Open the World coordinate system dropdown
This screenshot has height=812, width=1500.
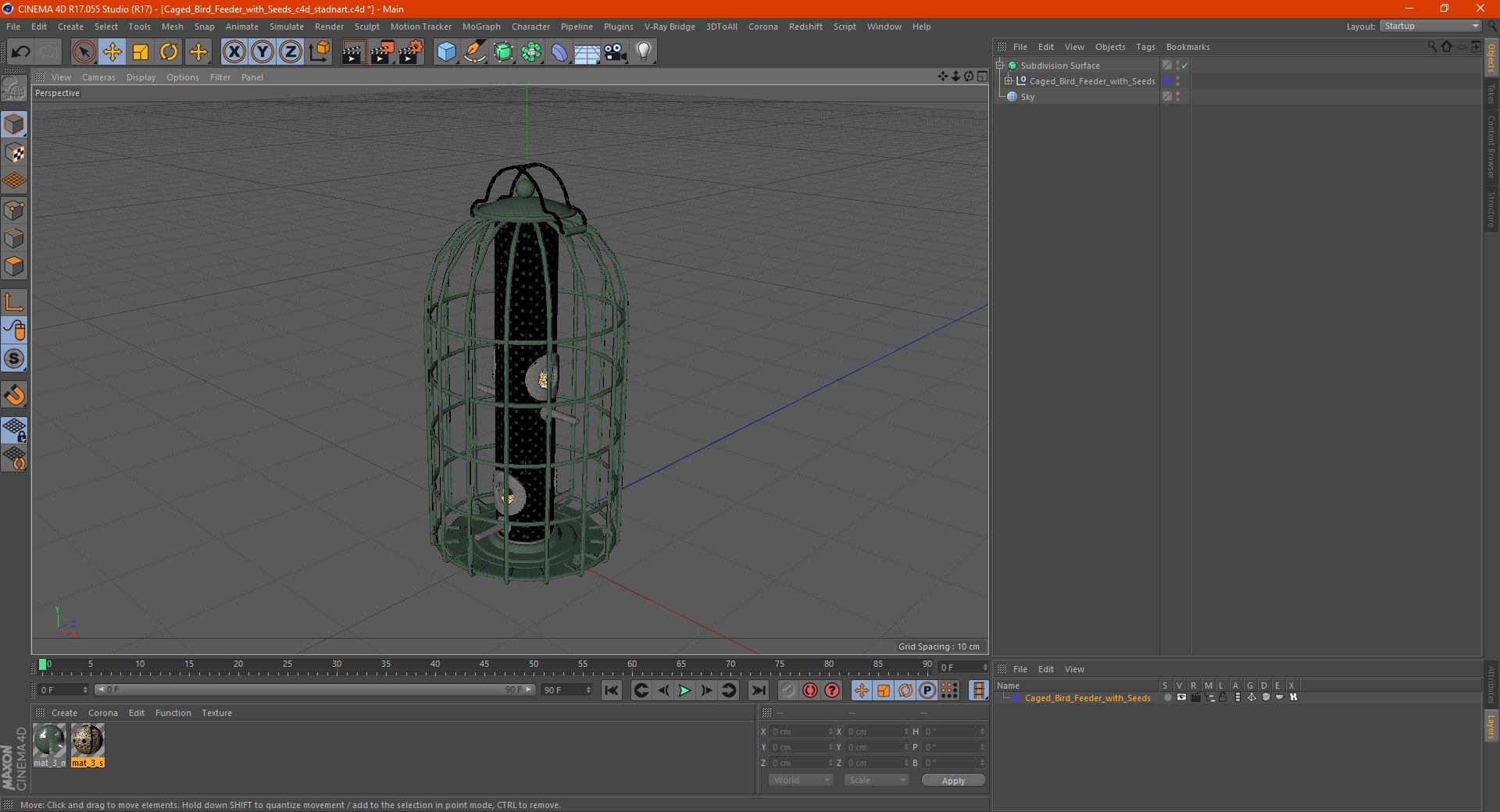801,780
